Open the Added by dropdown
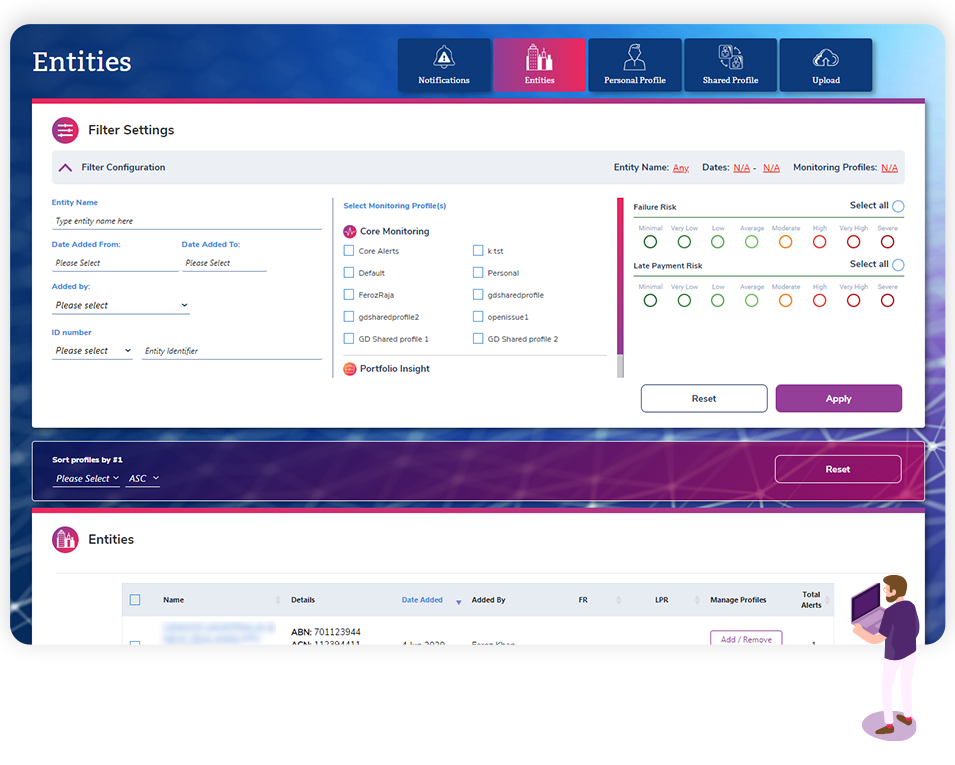The image size is (955, 765). (121, 305)
